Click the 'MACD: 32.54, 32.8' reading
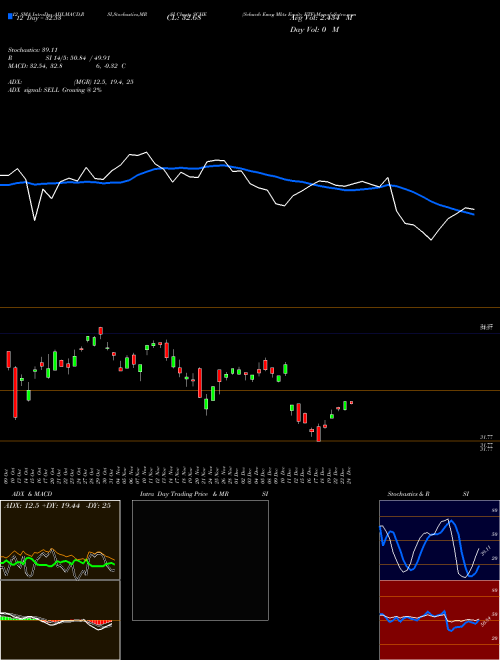The height and width of the screenshot is (660, 500). [x=35, y=66]
